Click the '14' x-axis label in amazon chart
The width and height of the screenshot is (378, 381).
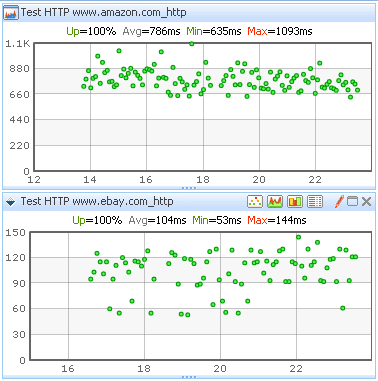pyautogui.click(x=90, y=180)
